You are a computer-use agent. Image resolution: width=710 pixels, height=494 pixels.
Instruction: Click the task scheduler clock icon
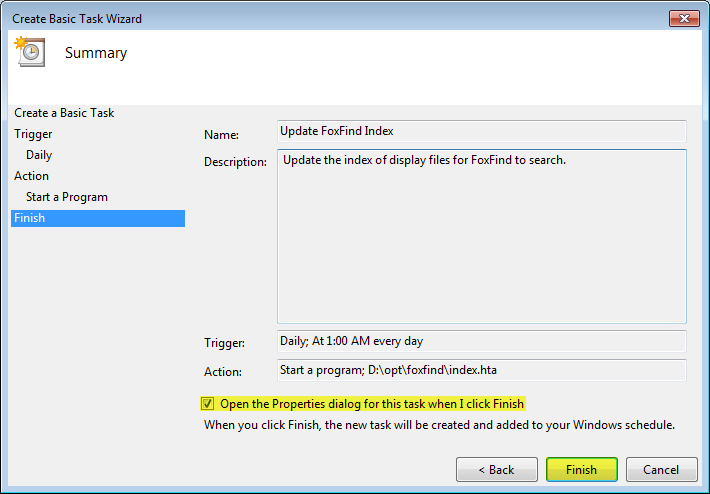click(30, 52)
